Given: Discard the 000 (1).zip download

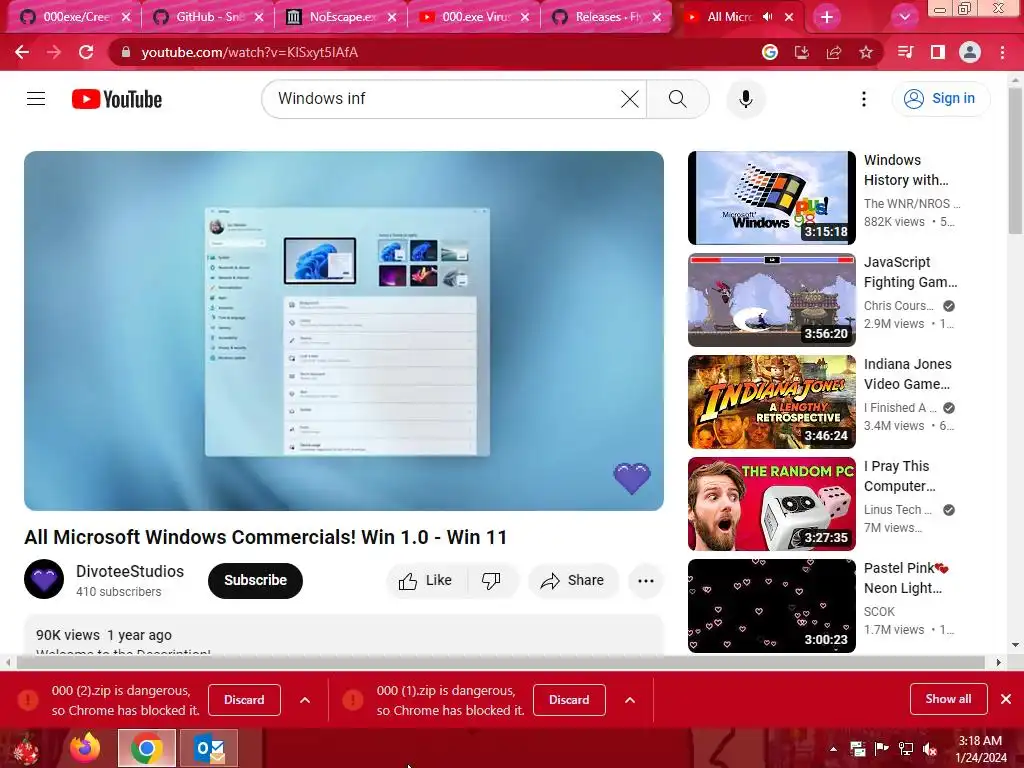Looking at the screenshot, I should pyautogui.click(x=569, y=700).
